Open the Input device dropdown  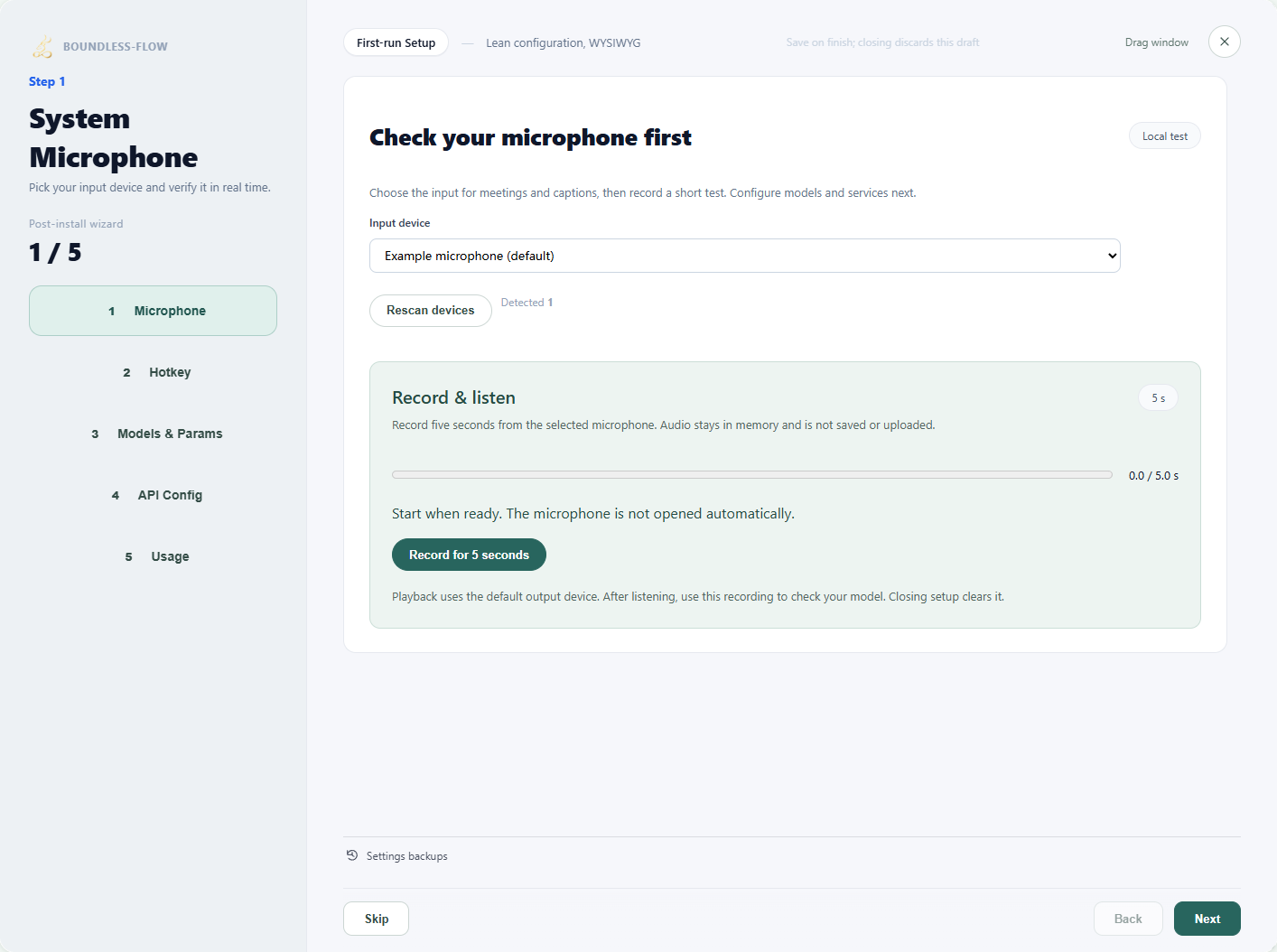click(x=745, y=256)
